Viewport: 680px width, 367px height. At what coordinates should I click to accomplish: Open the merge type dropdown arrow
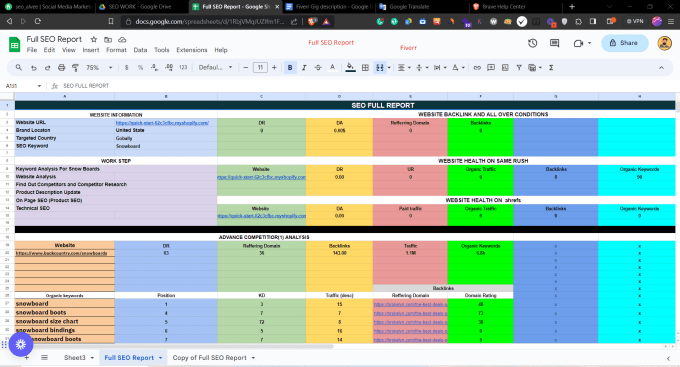389,68
